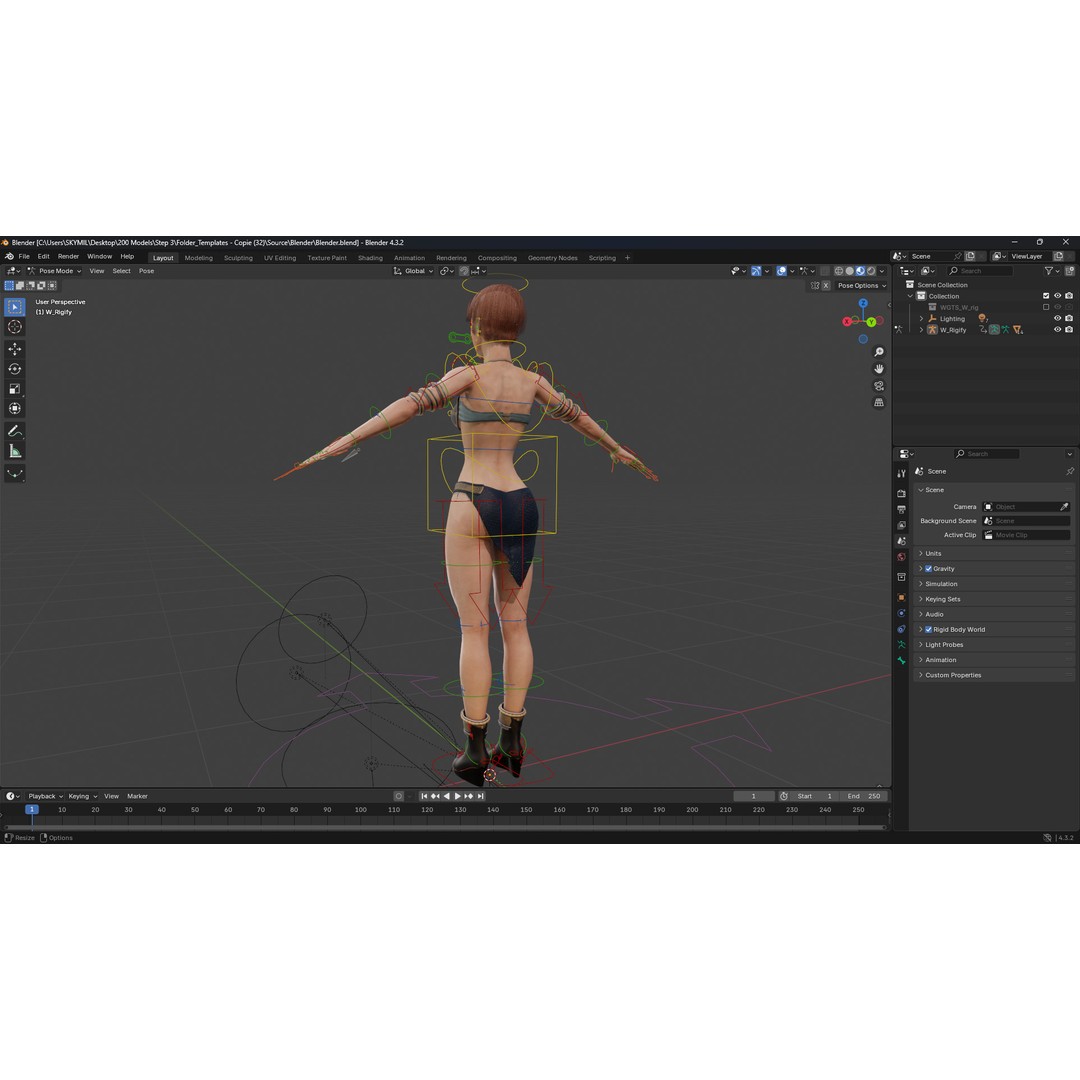
Task: Open the Collection properties tab
Action: (901, 577)
